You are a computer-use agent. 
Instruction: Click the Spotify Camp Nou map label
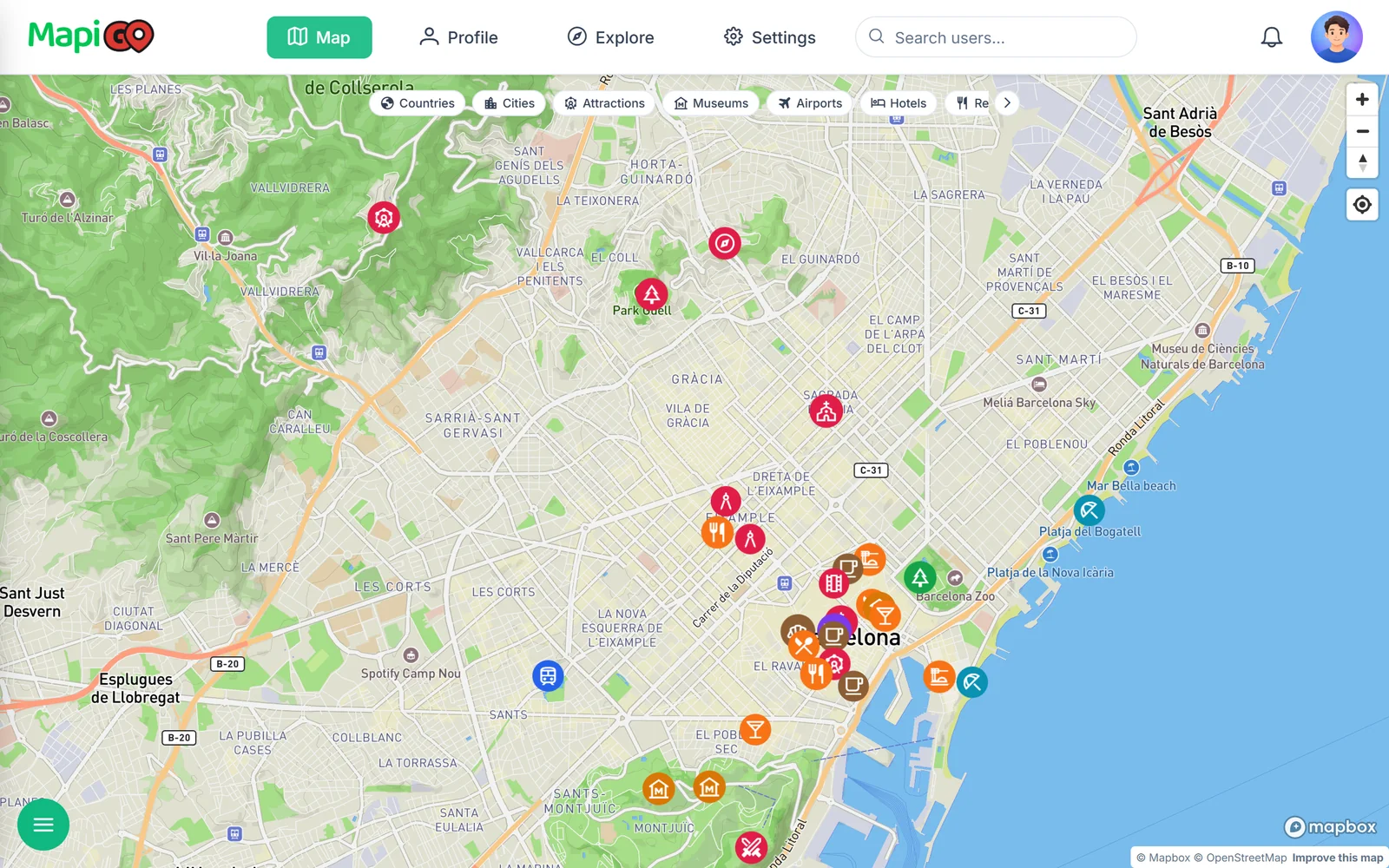pyautogui.click(x=411, y=674)
